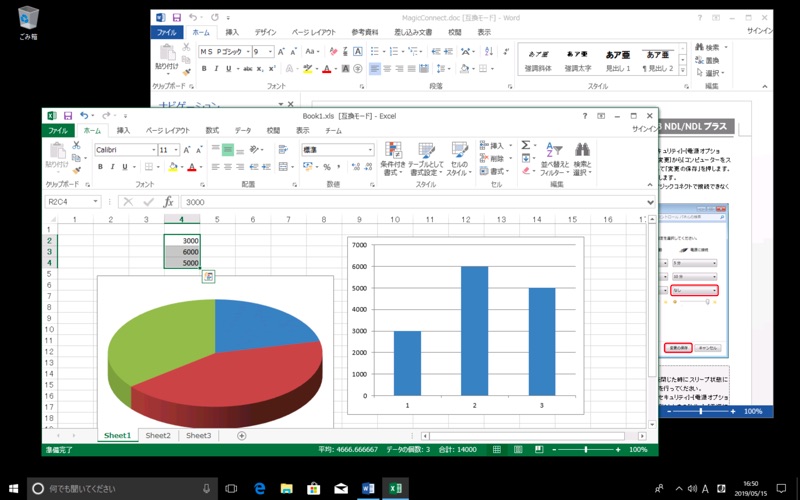Open Excel conditional formatting (条件付き書式)
Screen dimensions: 800x500
pyautogui.click(x=393, y=159)
